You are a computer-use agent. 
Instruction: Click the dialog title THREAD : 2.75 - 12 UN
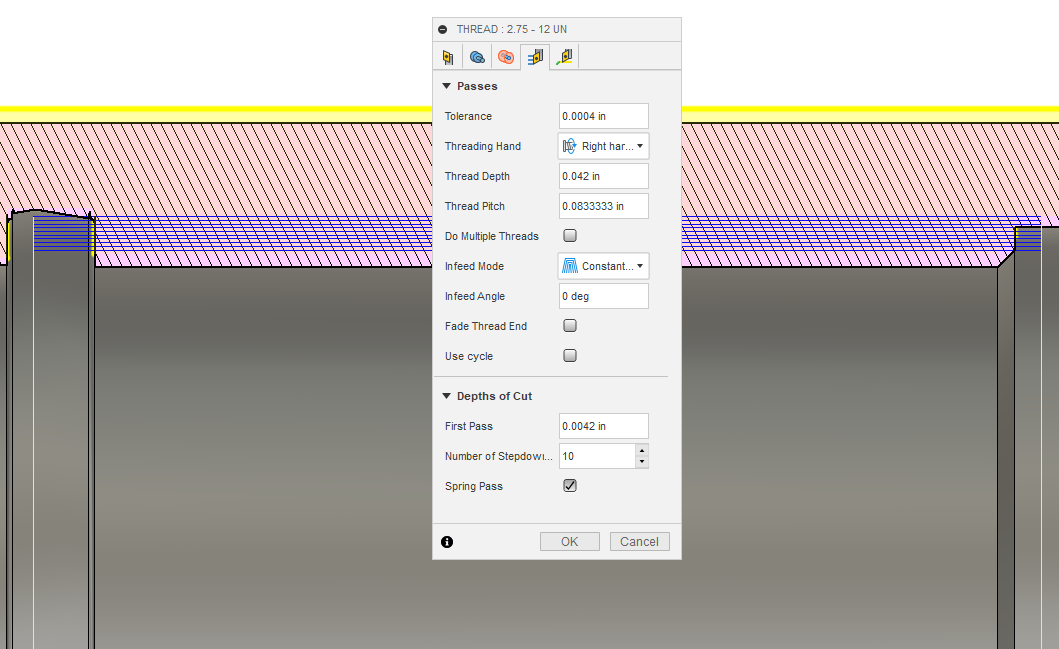coord(512,30)
